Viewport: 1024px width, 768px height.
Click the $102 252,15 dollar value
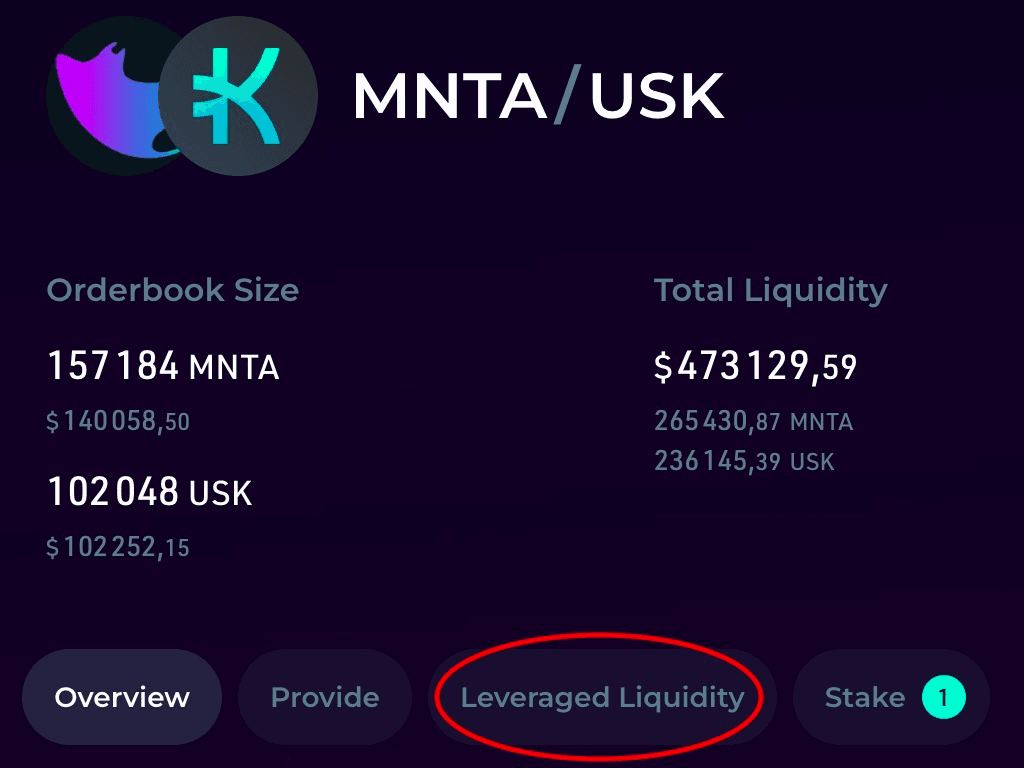(118, 547)
